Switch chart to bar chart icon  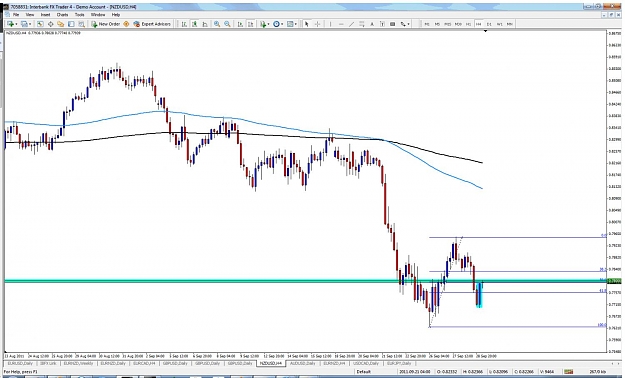click(184, 24)
